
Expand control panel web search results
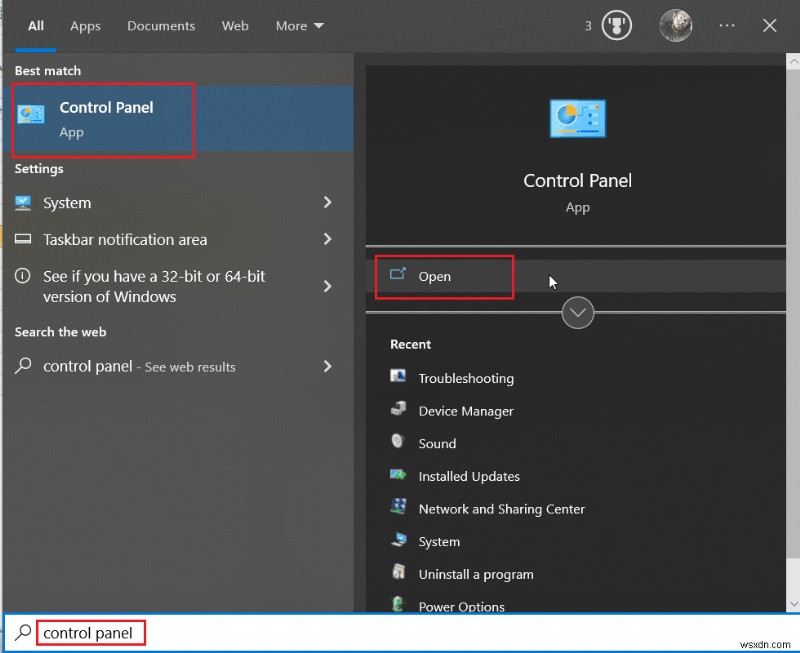pos(328,367)
